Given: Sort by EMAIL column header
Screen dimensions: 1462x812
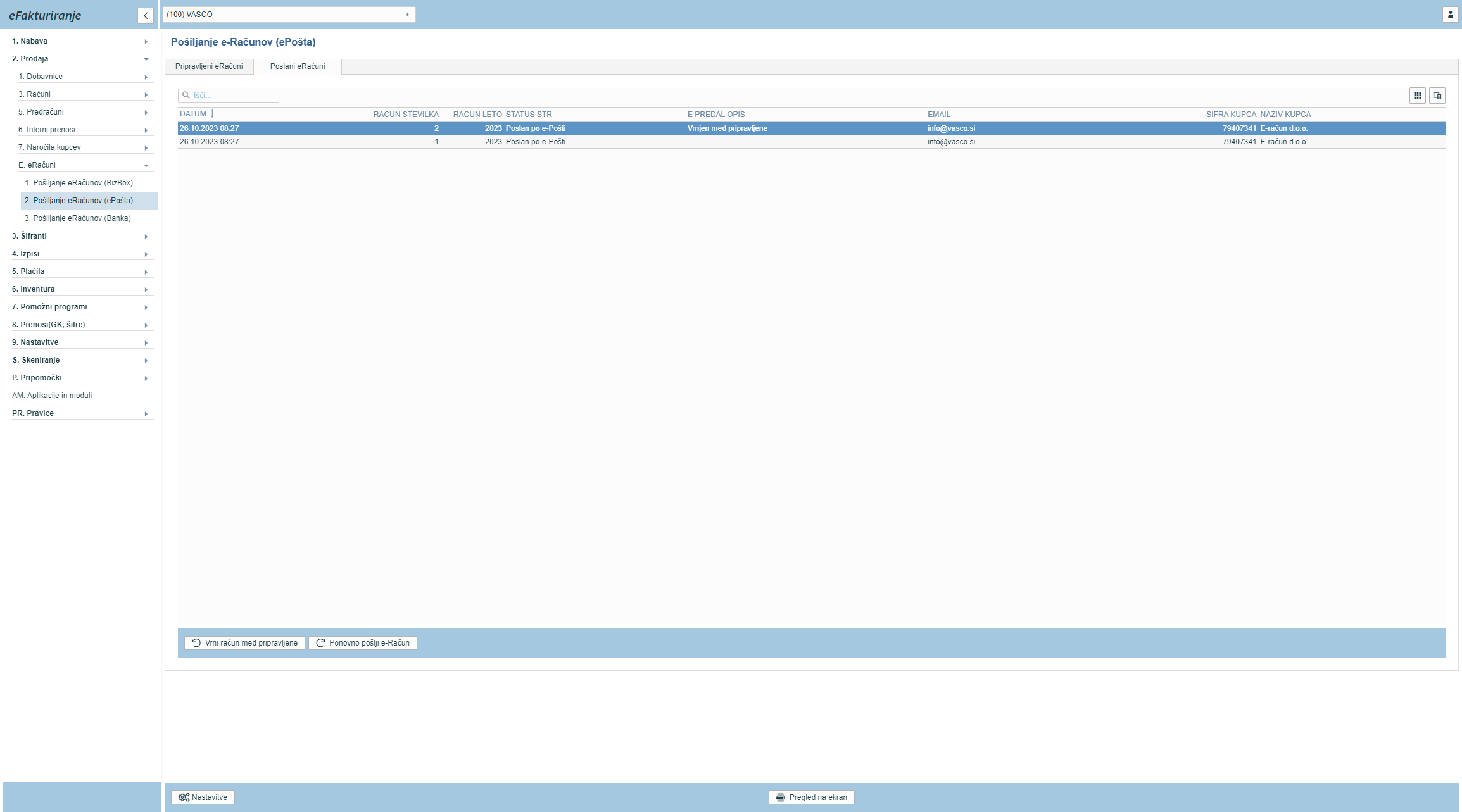Looking at the screenshot, I should (x=939, y=115).
